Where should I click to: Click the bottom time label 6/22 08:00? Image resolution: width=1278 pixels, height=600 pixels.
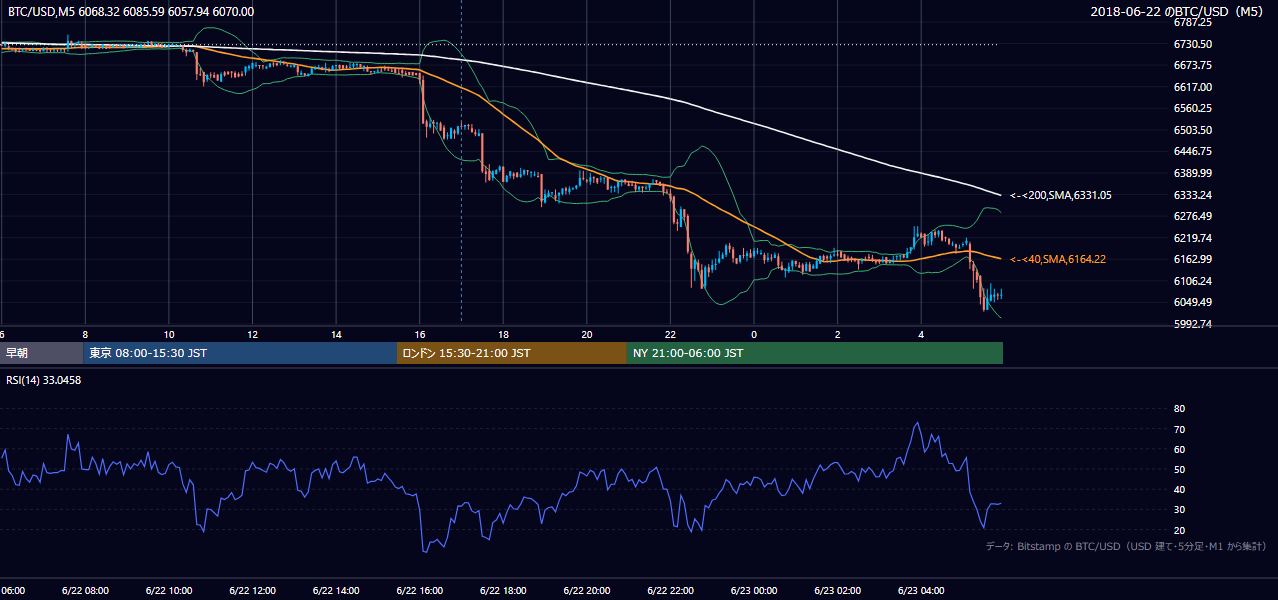tap(85, 591)
